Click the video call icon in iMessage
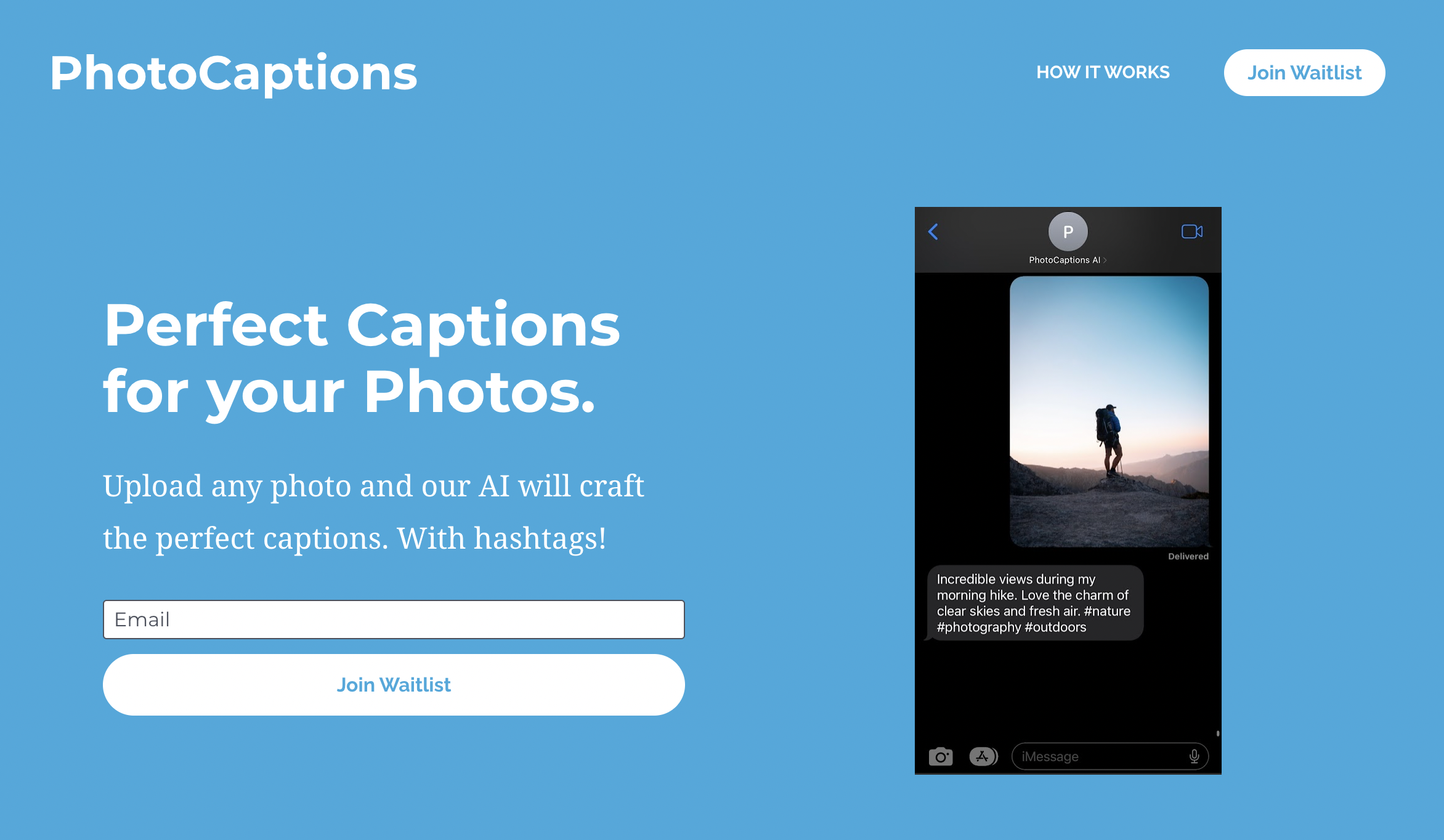This screenshot has height=840, width=1444. point(1191,232)
